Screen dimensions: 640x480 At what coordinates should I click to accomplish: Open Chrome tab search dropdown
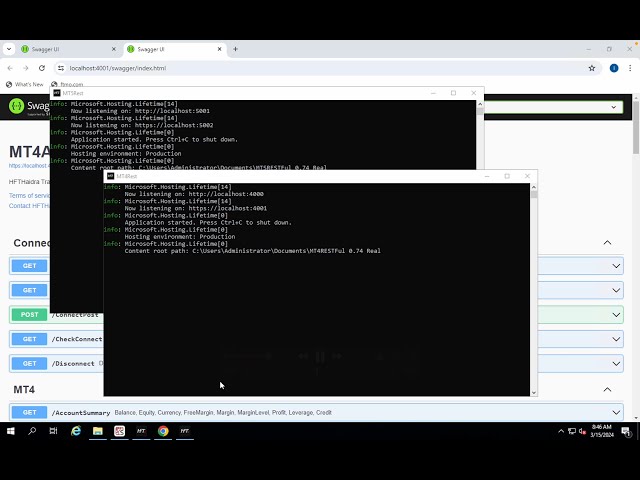[x=9, y=49]
